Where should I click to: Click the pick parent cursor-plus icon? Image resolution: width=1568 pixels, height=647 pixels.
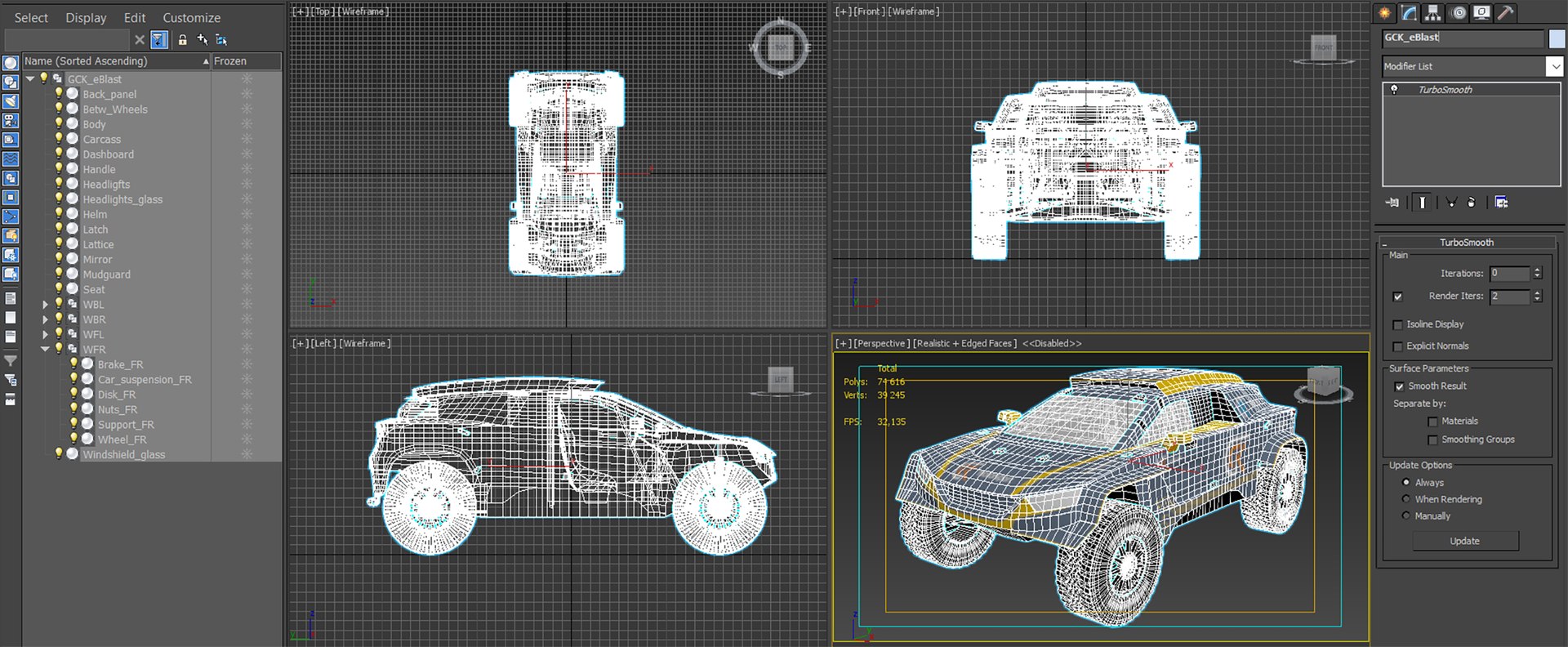[x=202, y=39]
